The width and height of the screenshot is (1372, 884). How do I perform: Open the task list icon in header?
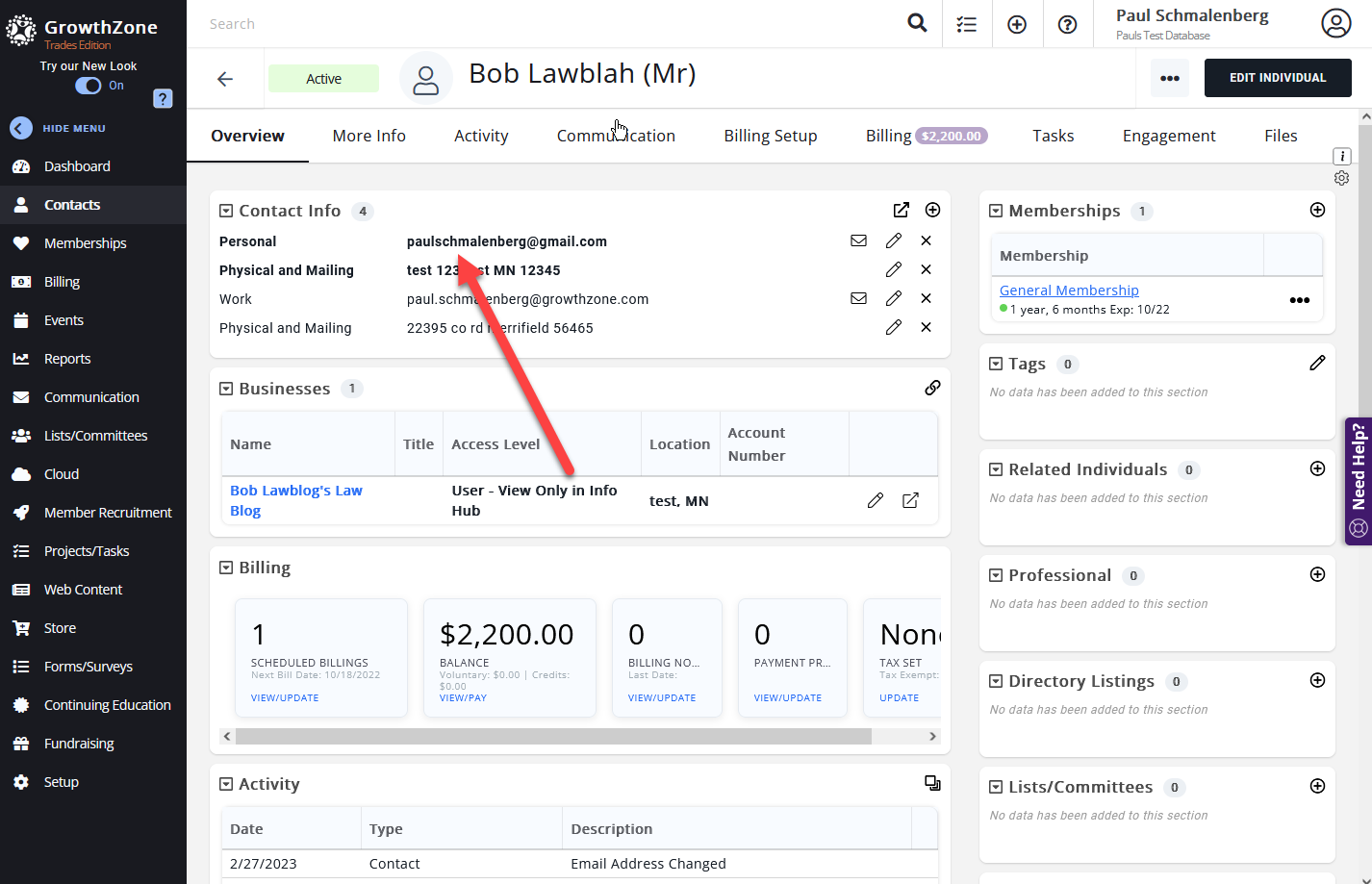pos(967,24)
